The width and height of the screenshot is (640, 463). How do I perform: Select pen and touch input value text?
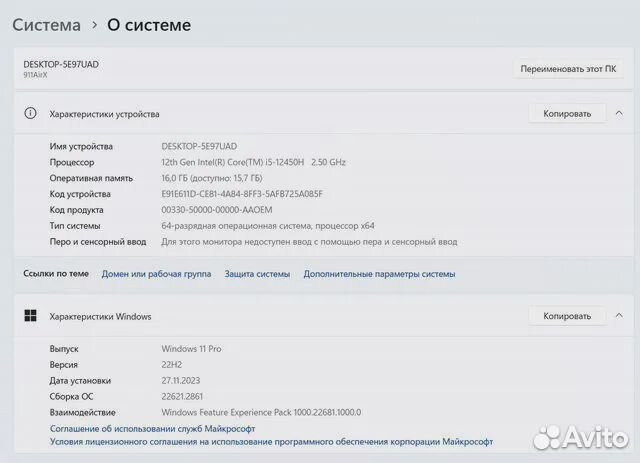(309, 242)
